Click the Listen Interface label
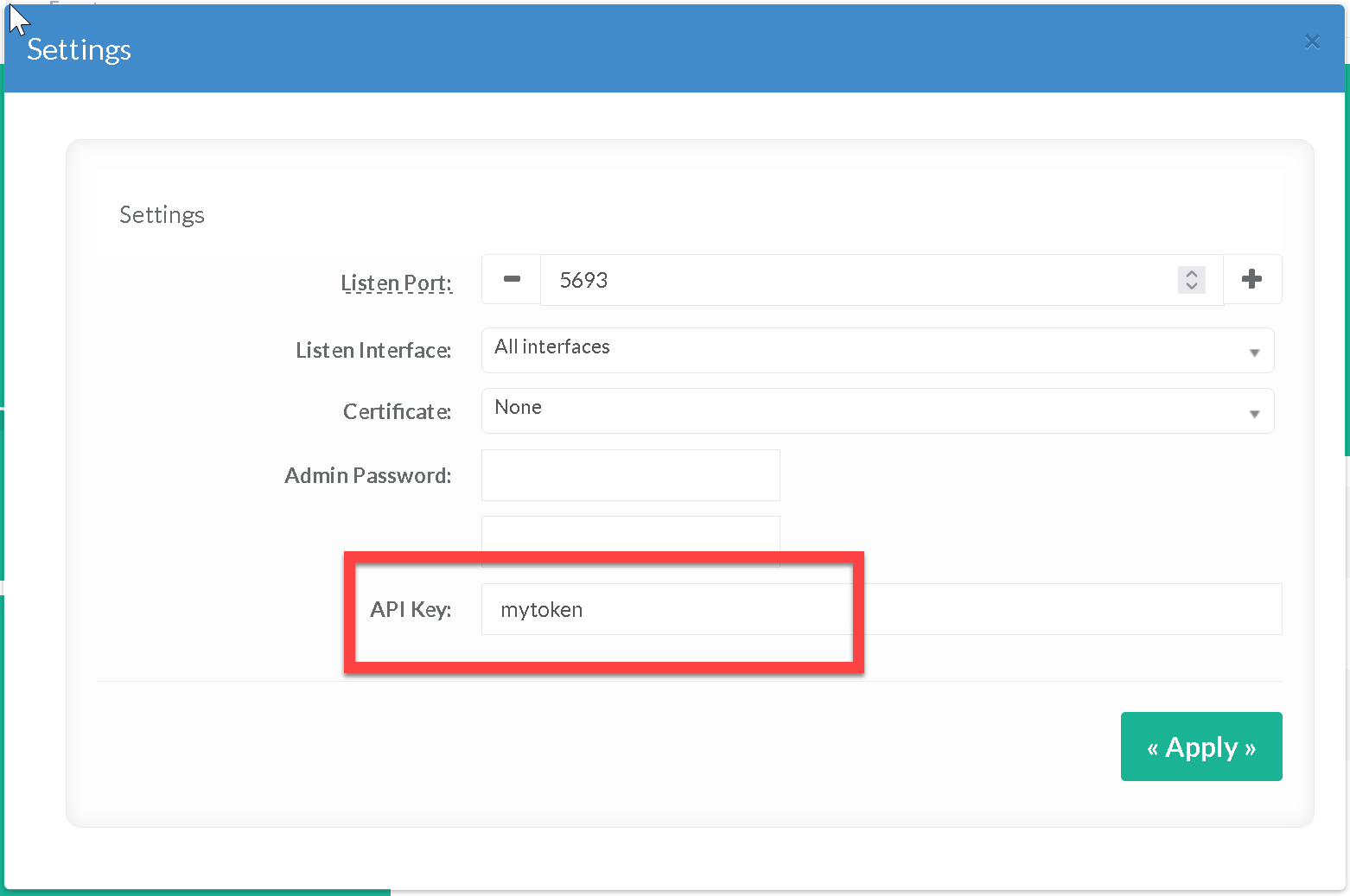The image size is (1350, 896). 373,350
